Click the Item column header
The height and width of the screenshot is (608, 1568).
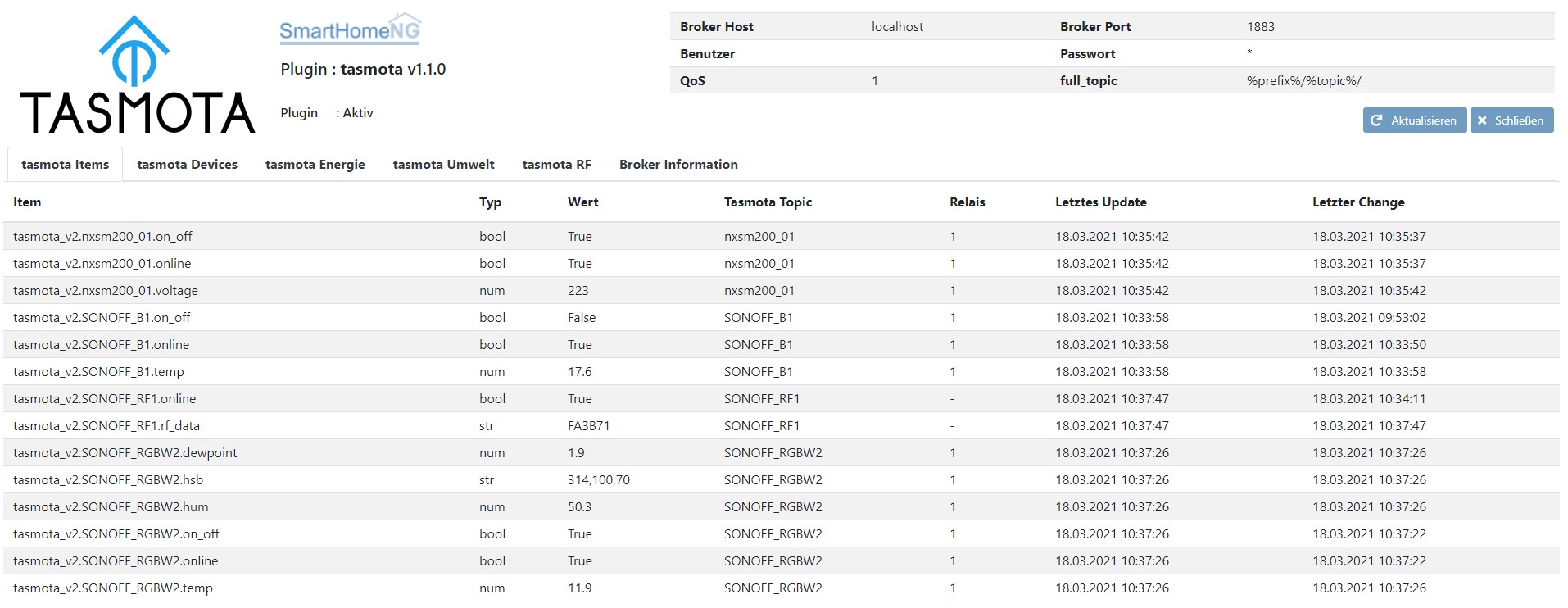coord(27,202)
